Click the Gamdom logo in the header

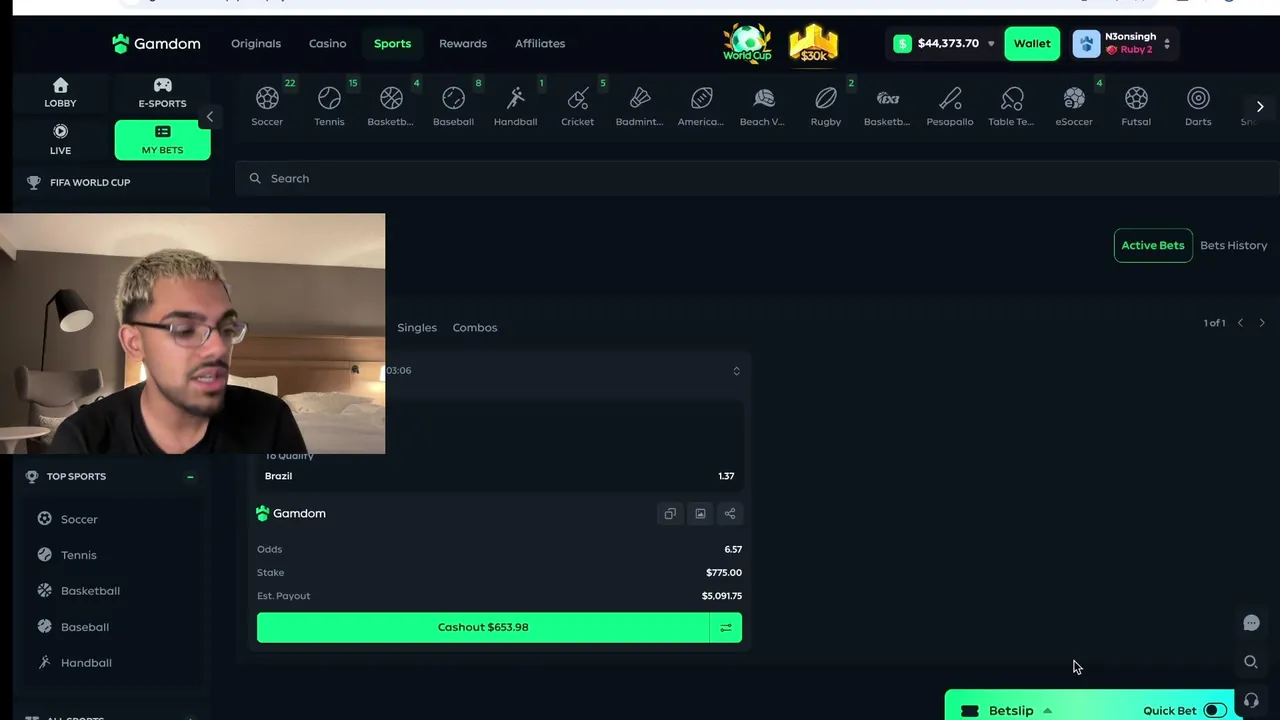[x=156, y=44]
